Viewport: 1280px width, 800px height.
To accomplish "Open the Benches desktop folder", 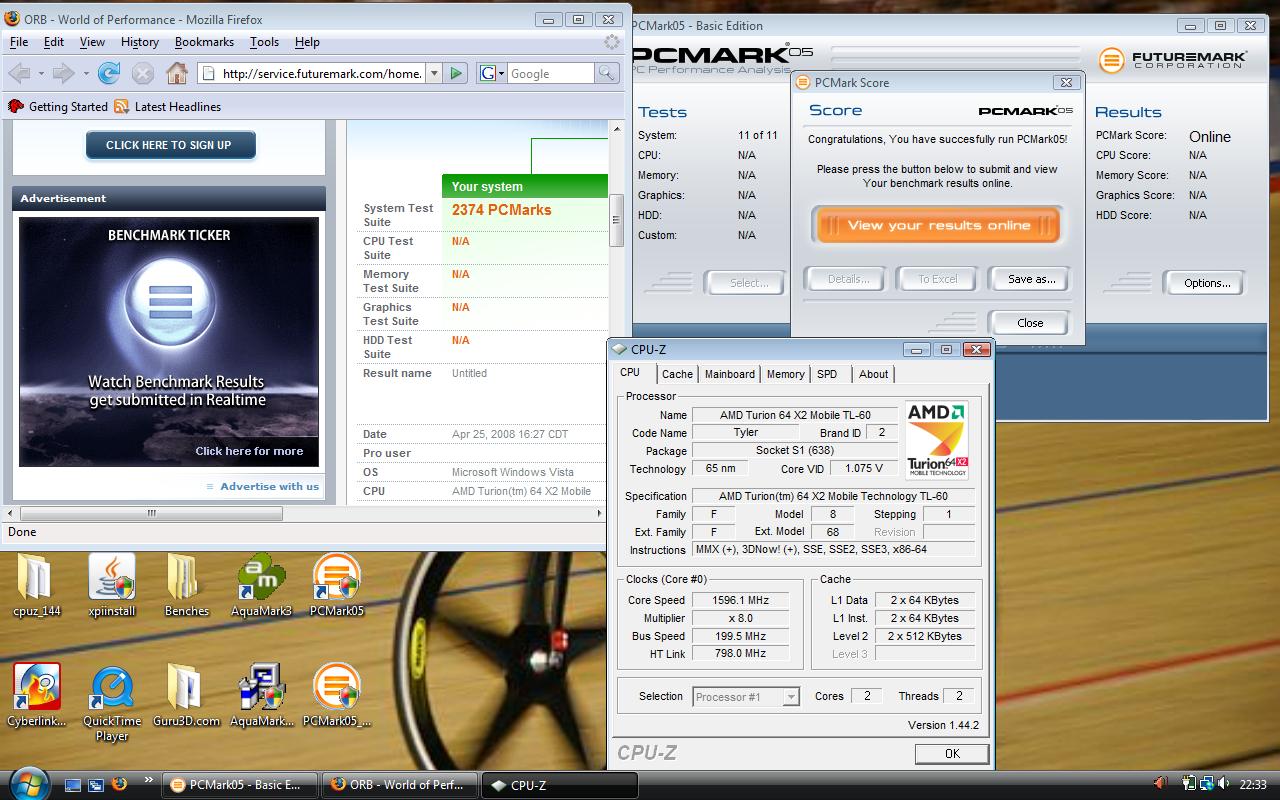I will click(187, 586).
